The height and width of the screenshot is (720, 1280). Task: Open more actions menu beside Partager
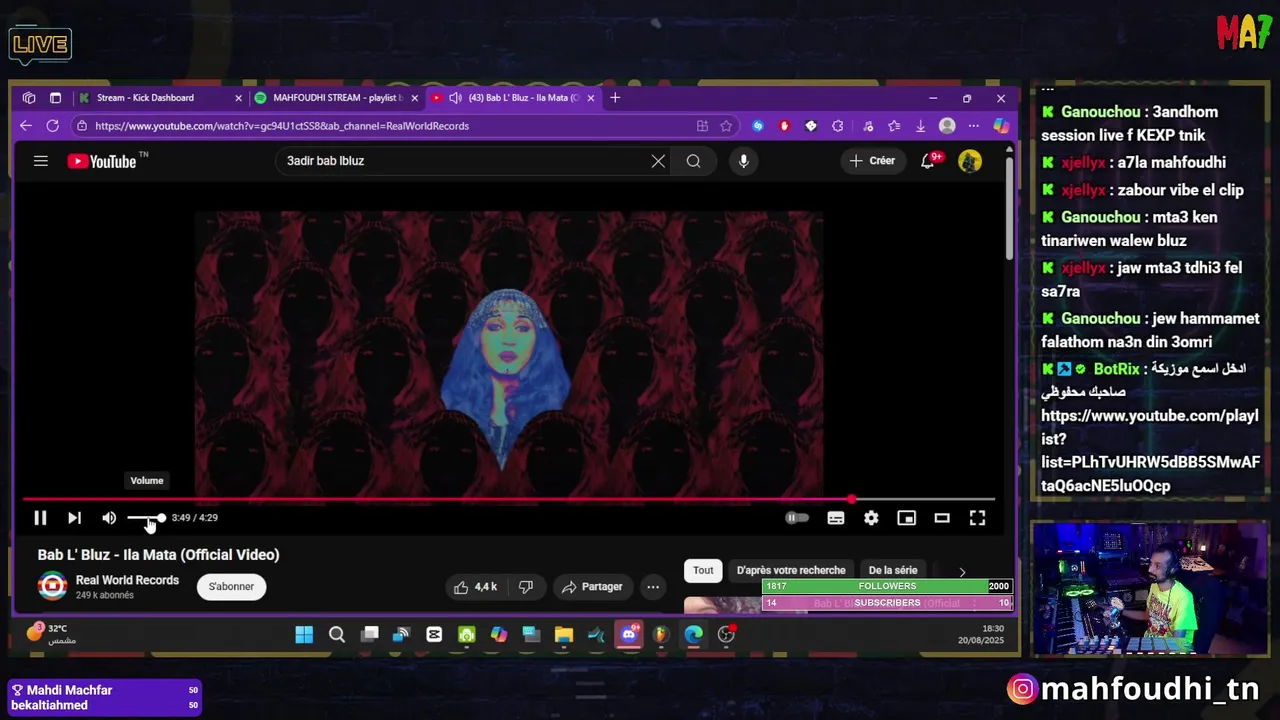click(x=652, y=587)
